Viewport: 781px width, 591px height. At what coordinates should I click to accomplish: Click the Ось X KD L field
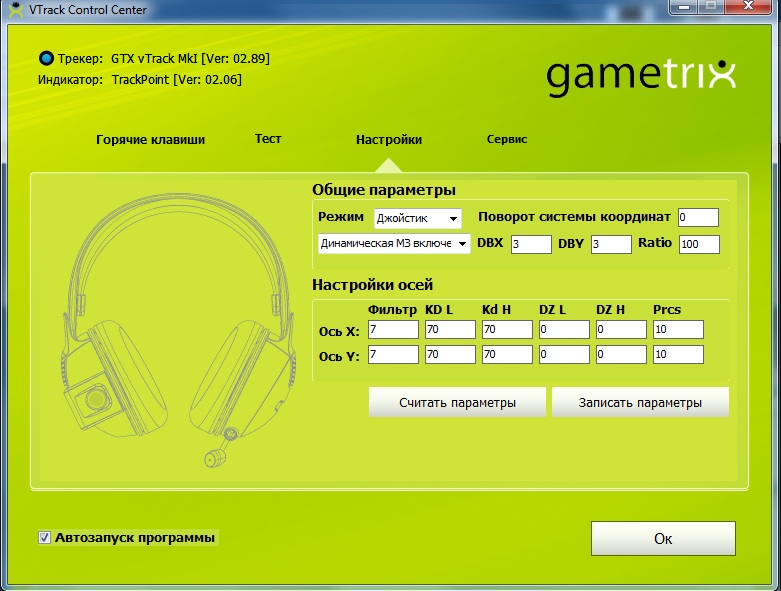point(450,330)
